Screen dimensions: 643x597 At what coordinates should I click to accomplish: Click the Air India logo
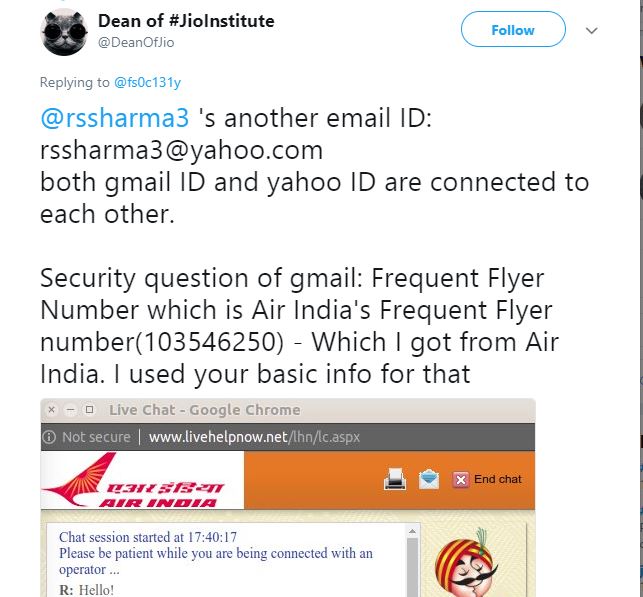point(134,480)
